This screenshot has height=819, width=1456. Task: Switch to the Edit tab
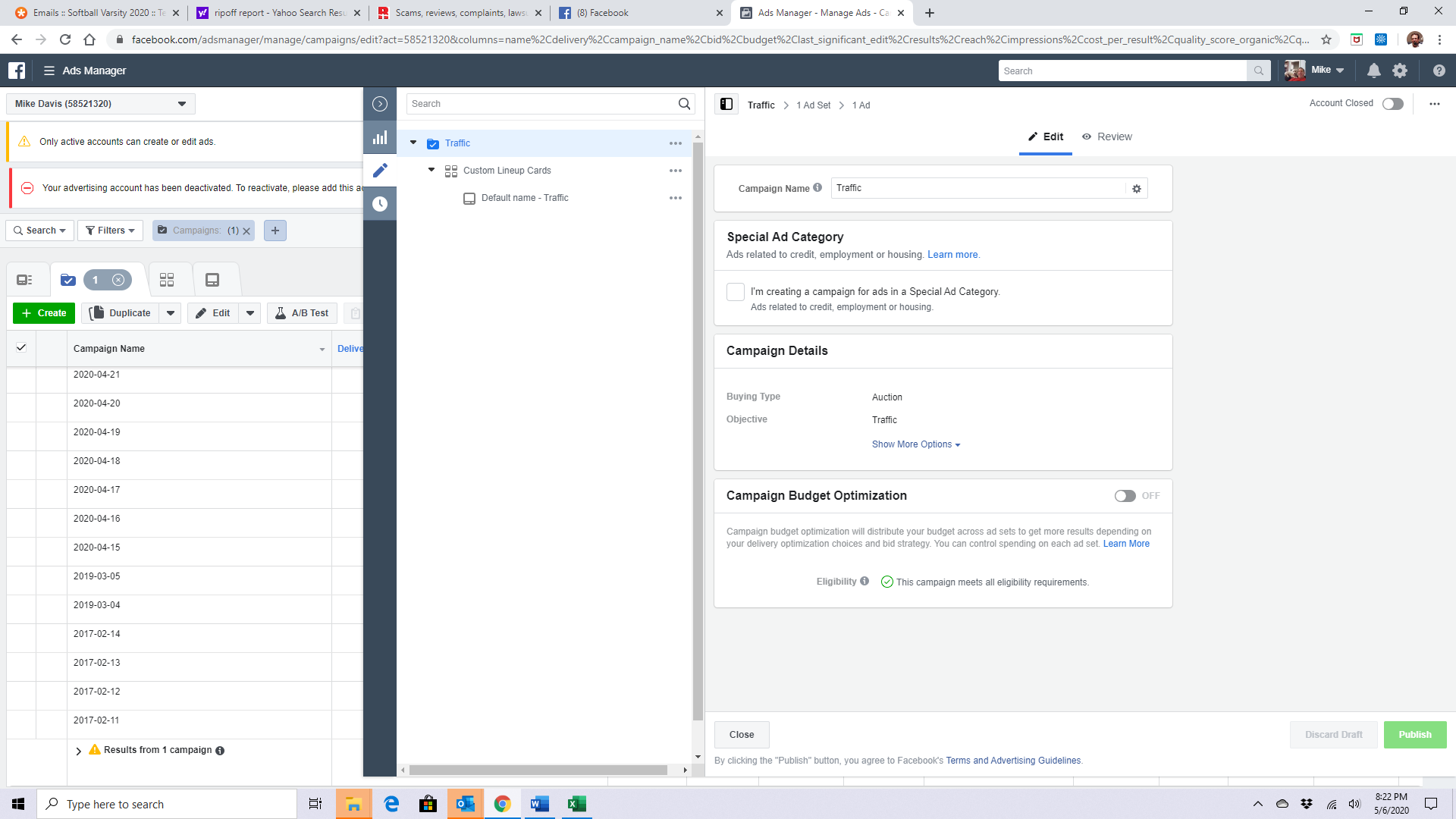coord(1046,137)
